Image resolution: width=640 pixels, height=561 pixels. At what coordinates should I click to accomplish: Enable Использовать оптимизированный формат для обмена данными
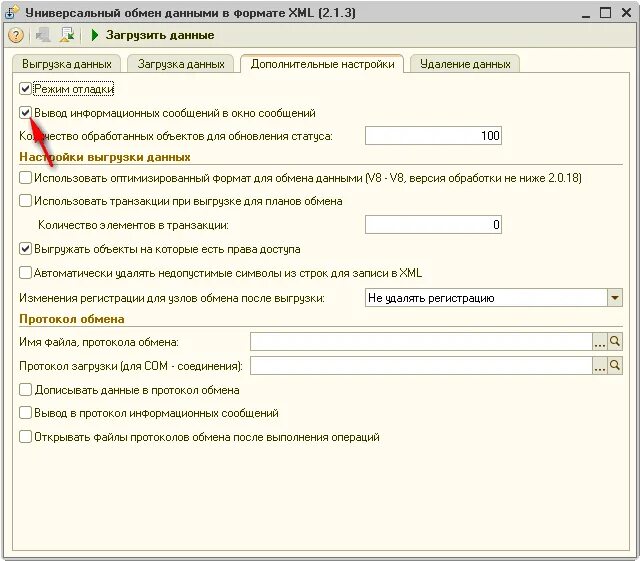coord(25,178)
